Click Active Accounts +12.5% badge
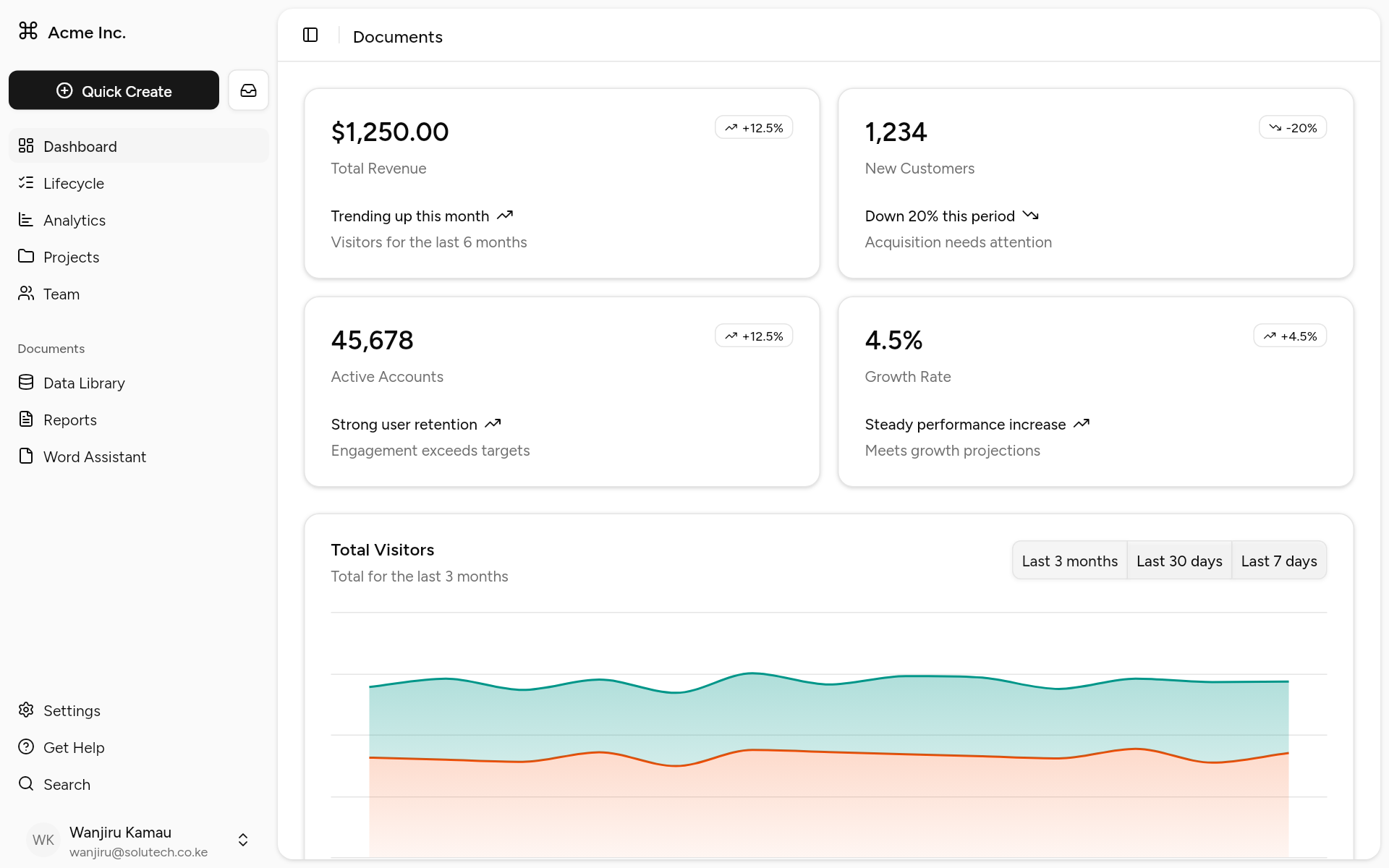The width and height of the screenshot is (1389, 868). 754,336
